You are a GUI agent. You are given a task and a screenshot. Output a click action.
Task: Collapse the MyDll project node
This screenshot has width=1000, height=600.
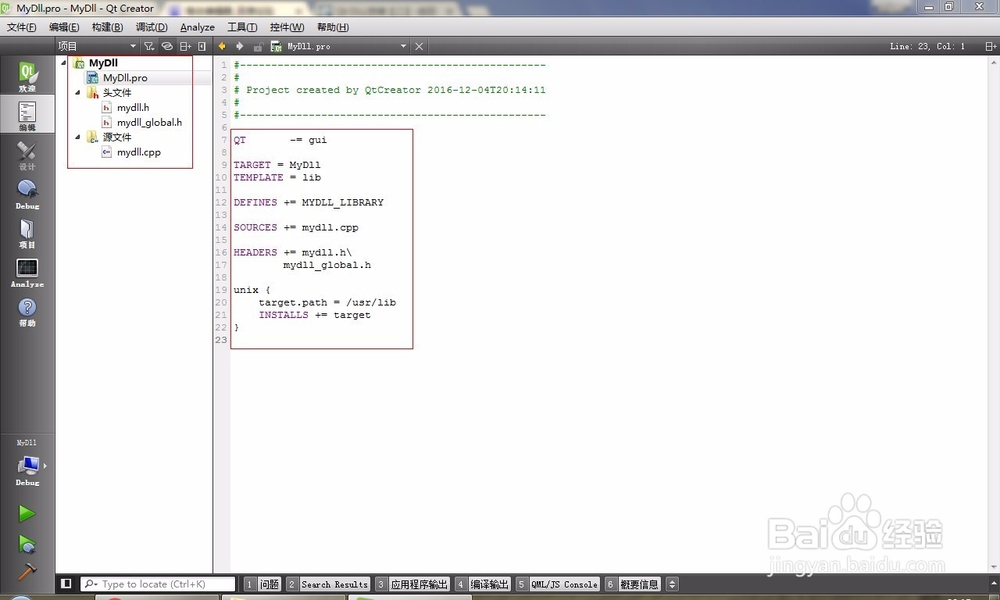tap(64, 62)
